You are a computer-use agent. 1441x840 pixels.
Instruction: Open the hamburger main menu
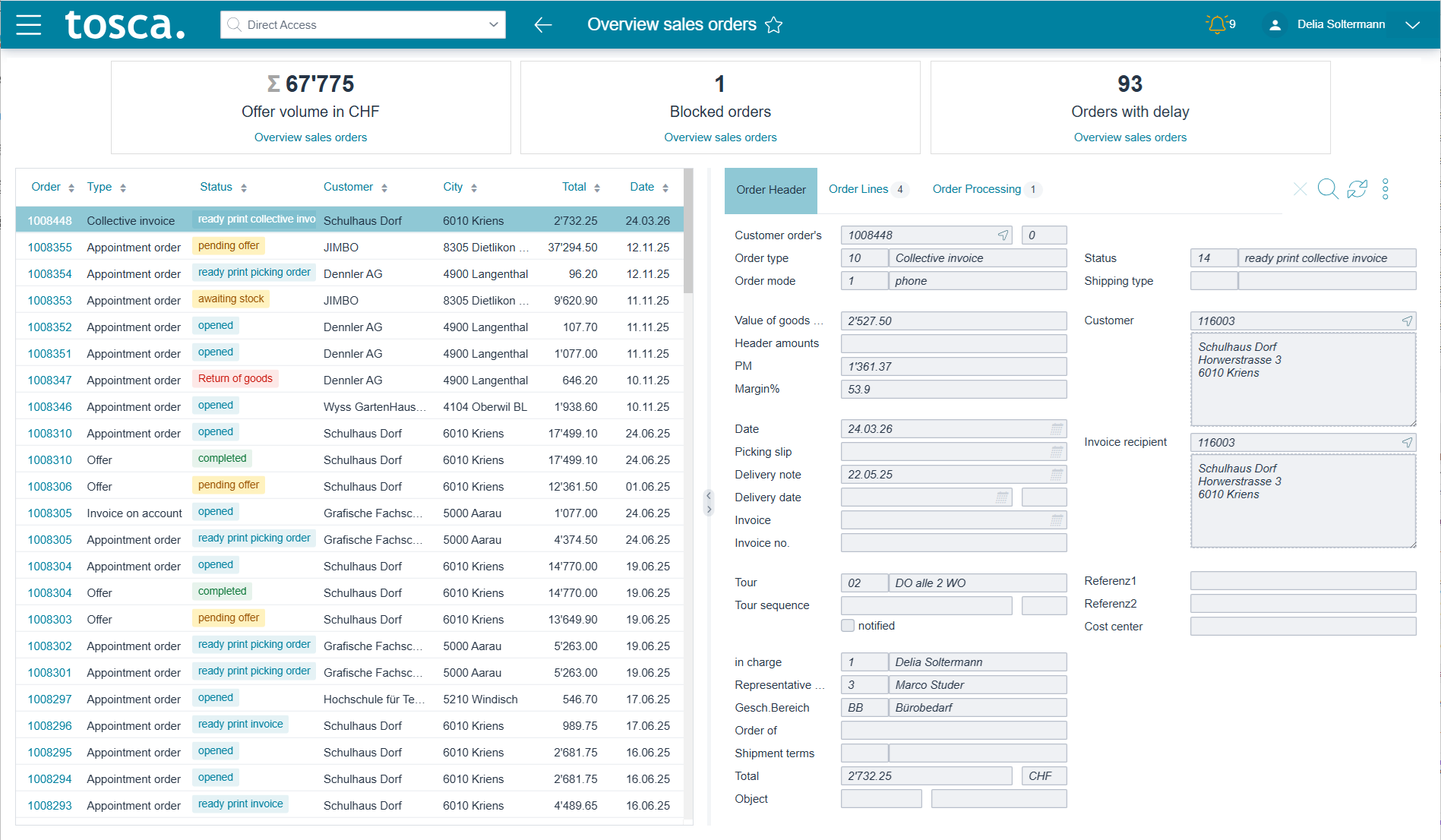(29, 25)
